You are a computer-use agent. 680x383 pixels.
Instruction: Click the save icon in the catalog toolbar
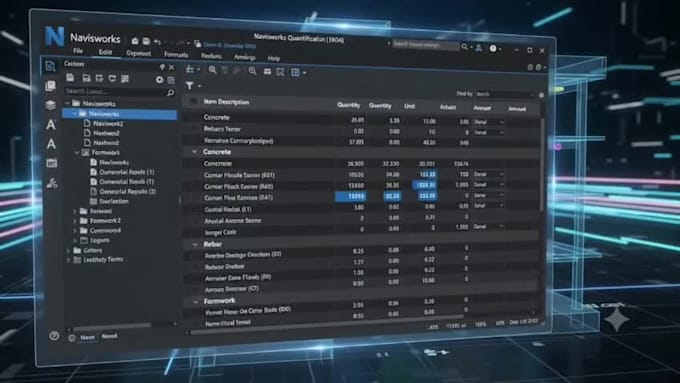86,78
